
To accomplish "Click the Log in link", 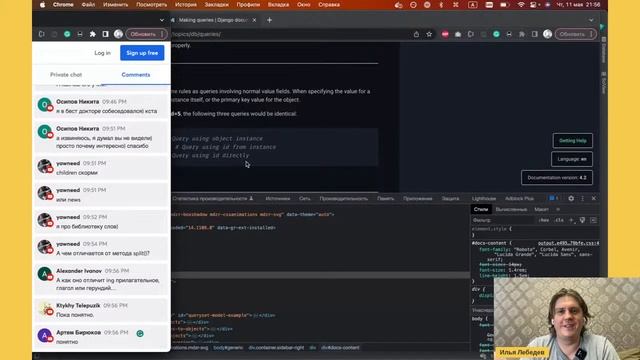I will (x=102, y=53).
